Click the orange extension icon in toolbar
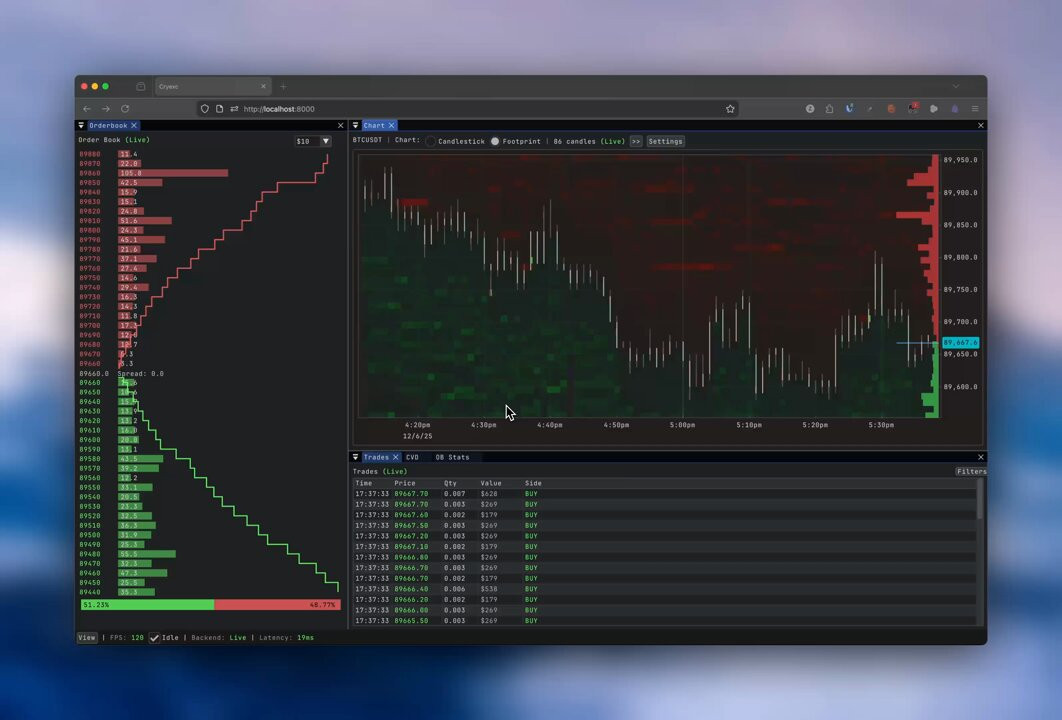This screenshot has height=720, width=1062. click(x=891, y=108)
